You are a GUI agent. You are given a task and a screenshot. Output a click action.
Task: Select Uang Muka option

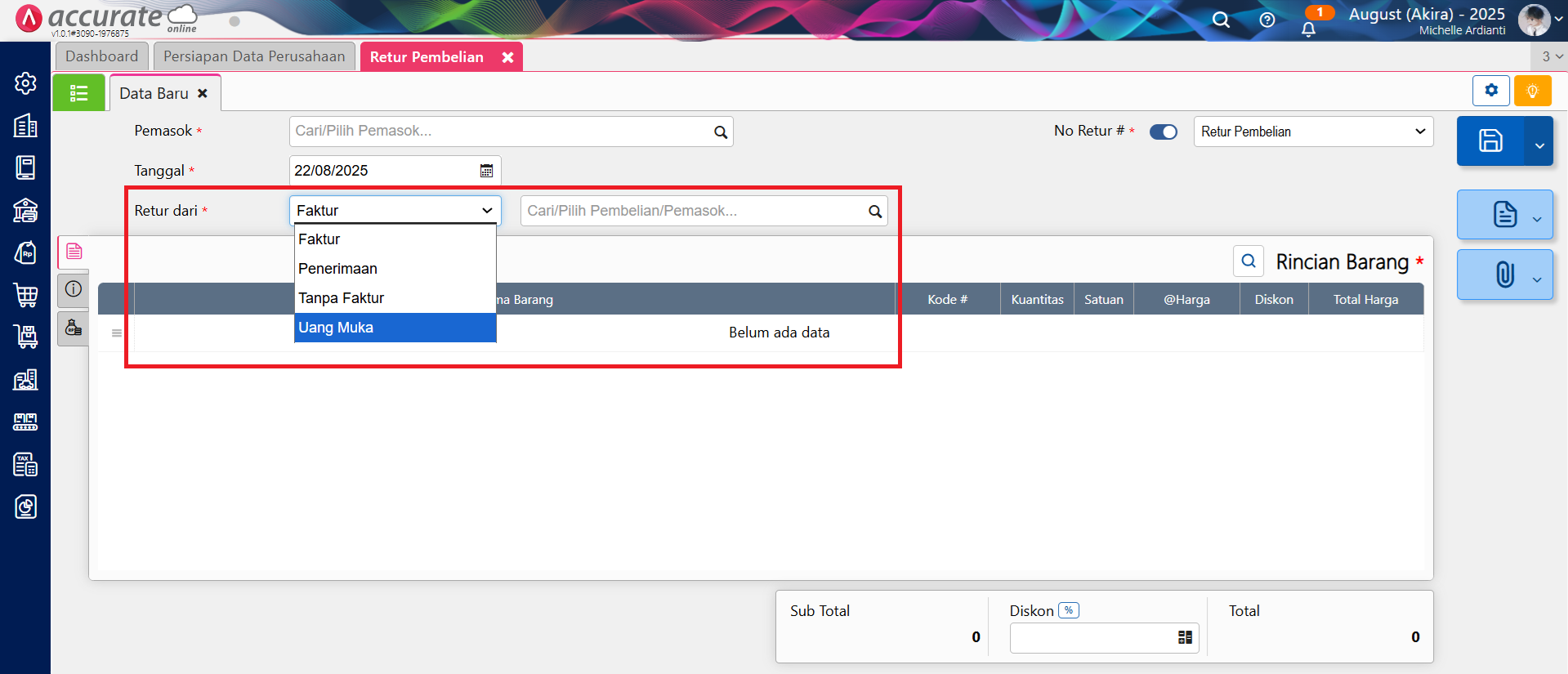pyautogui.click(x=395, y=328)
